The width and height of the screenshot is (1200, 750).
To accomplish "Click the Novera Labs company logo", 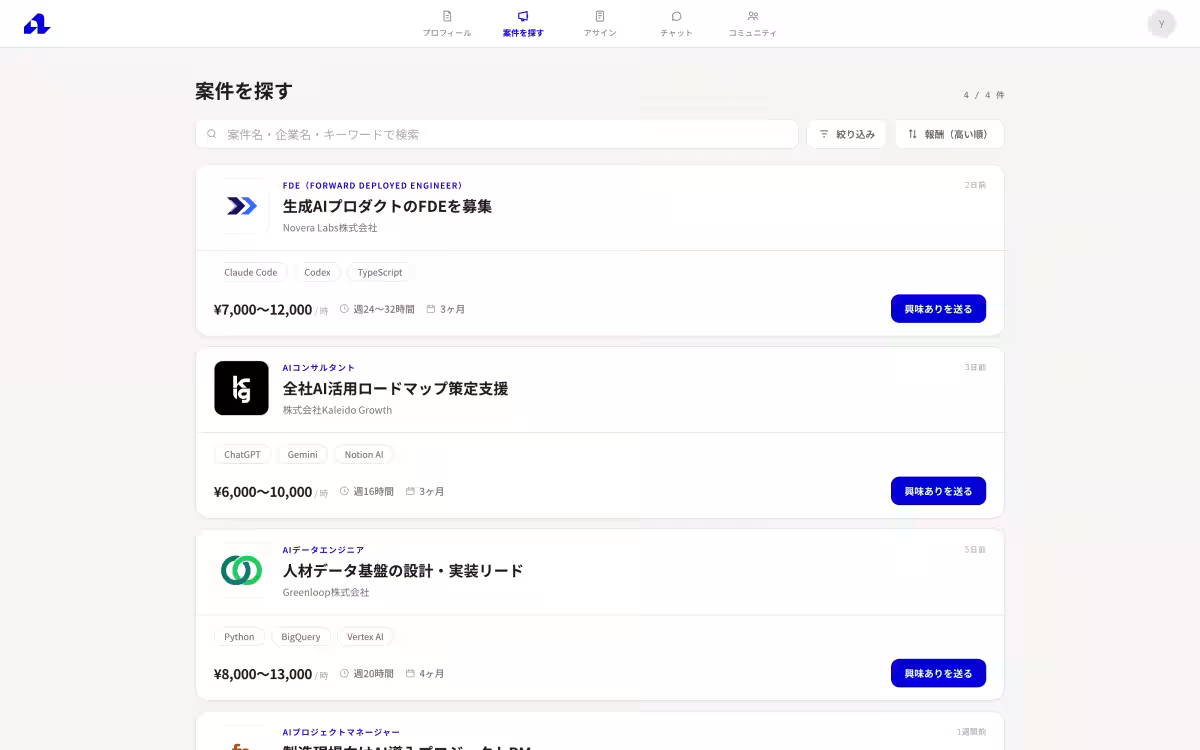I will pos(241,206).
